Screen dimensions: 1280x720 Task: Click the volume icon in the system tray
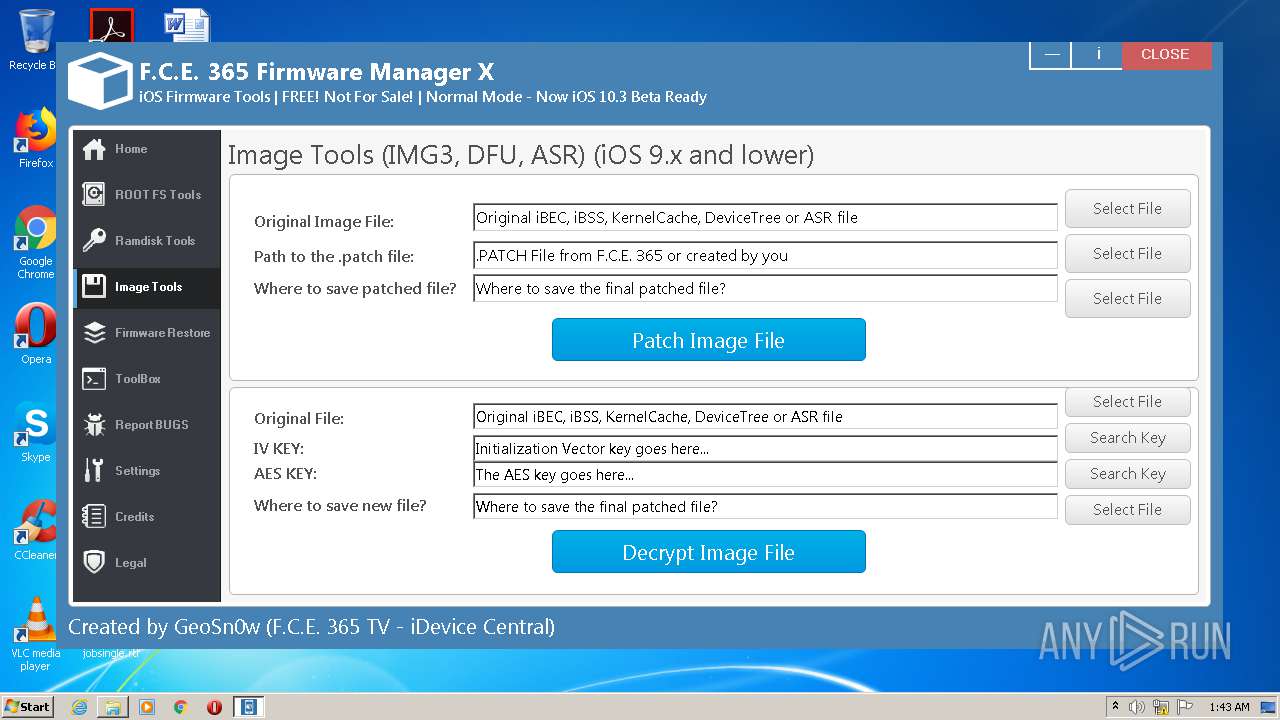coord(1137,707)
